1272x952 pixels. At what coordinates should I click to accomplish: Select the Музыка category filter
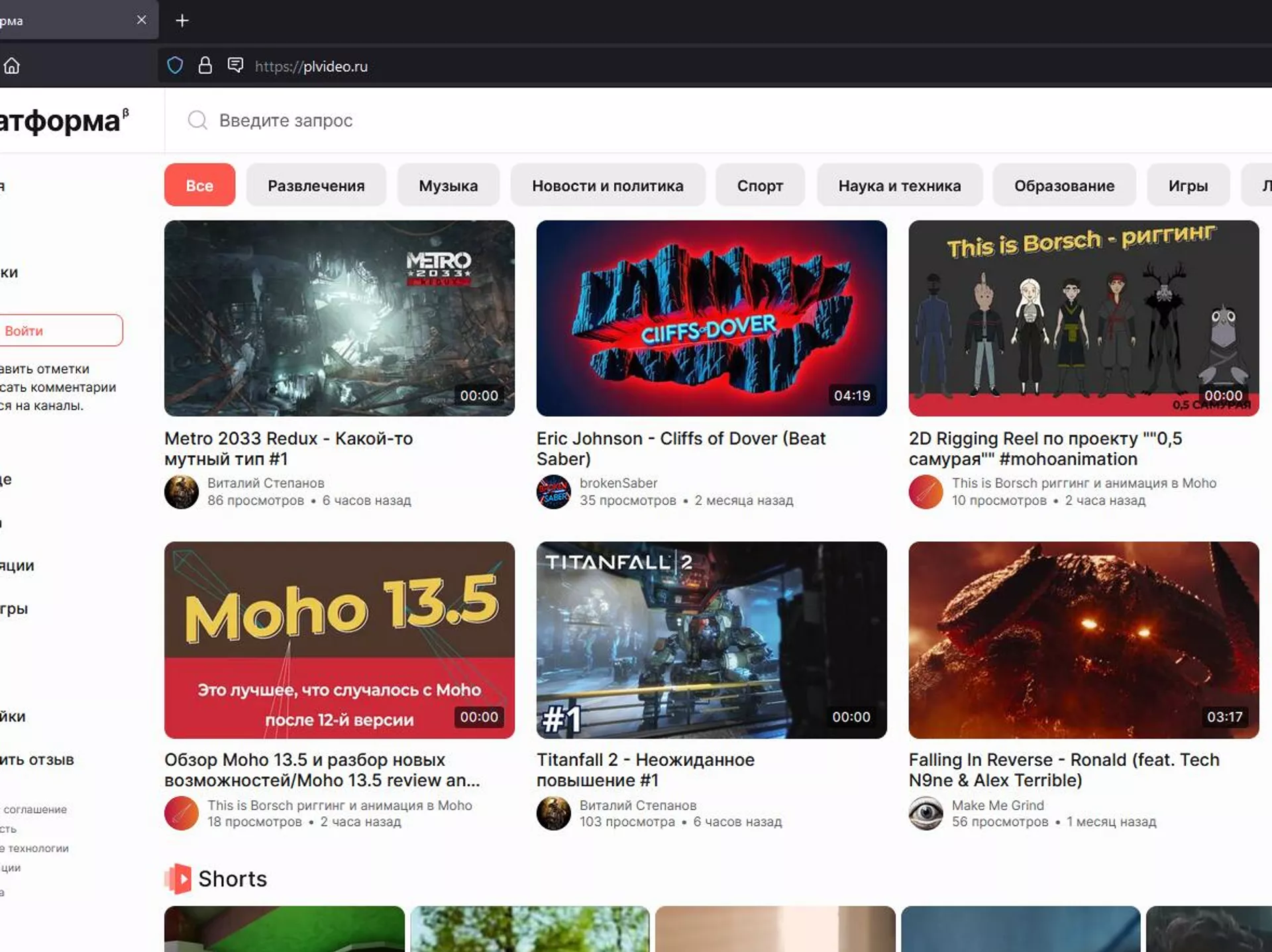[448, 185]
